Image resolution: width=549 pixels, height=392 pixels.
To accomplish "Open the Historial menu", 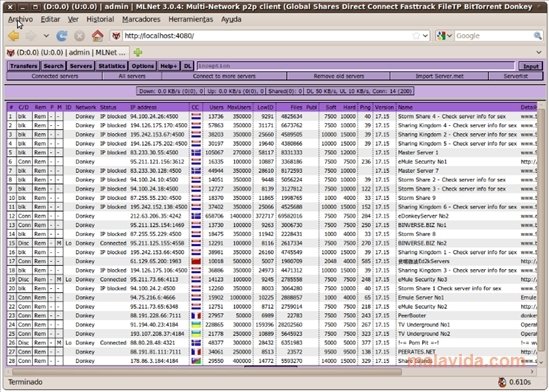I will (x=100, y=20).
